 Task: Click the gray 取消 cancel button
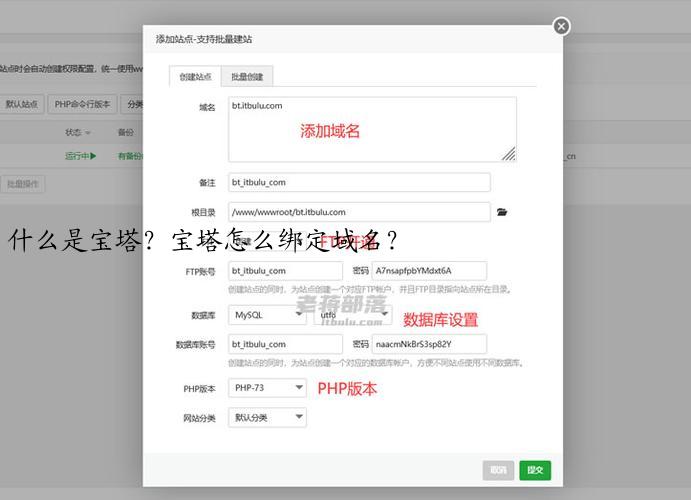[498, 470]
